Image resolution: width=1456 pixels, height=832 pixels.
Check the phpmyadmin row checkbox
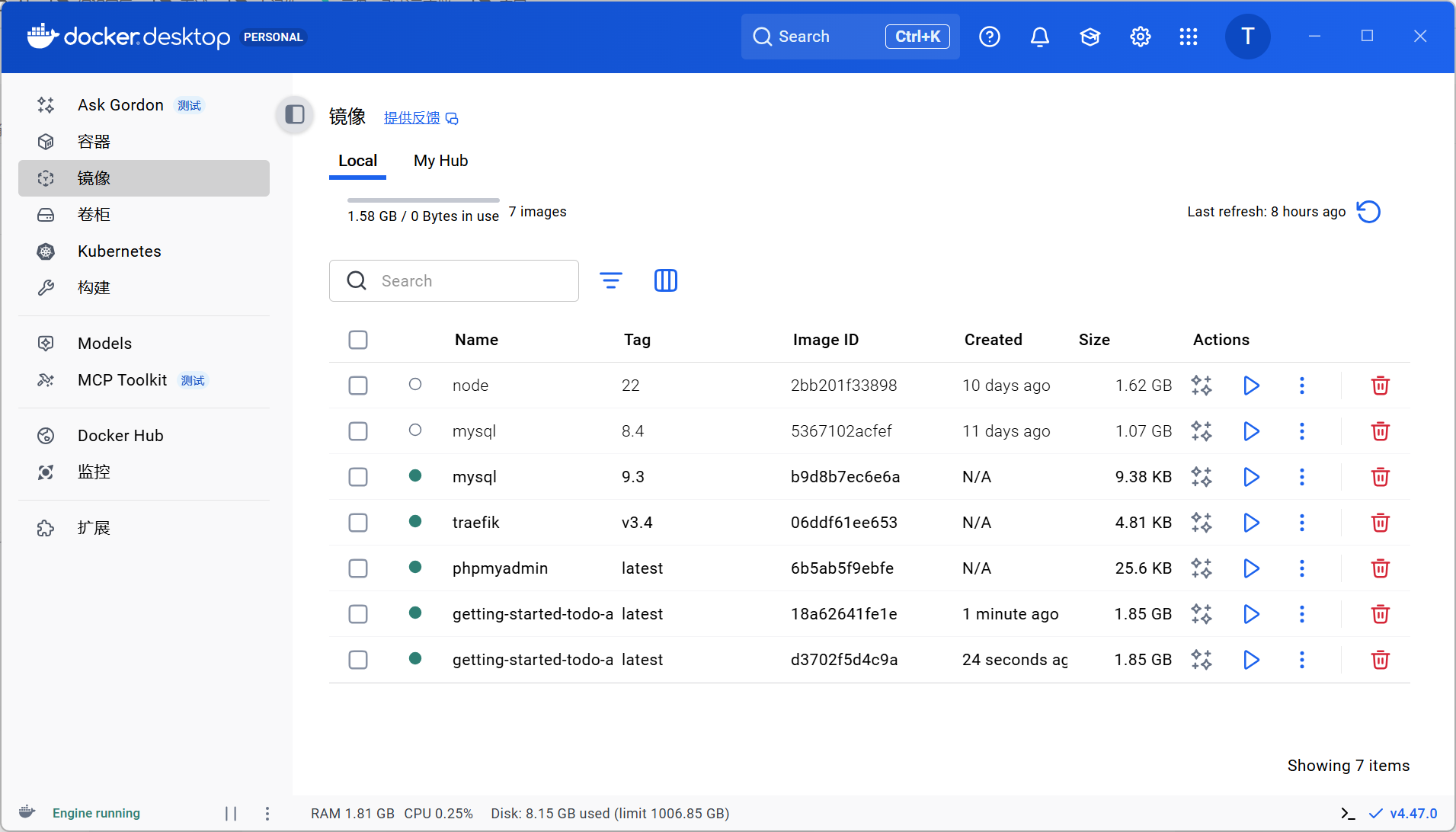pos(358,568)
